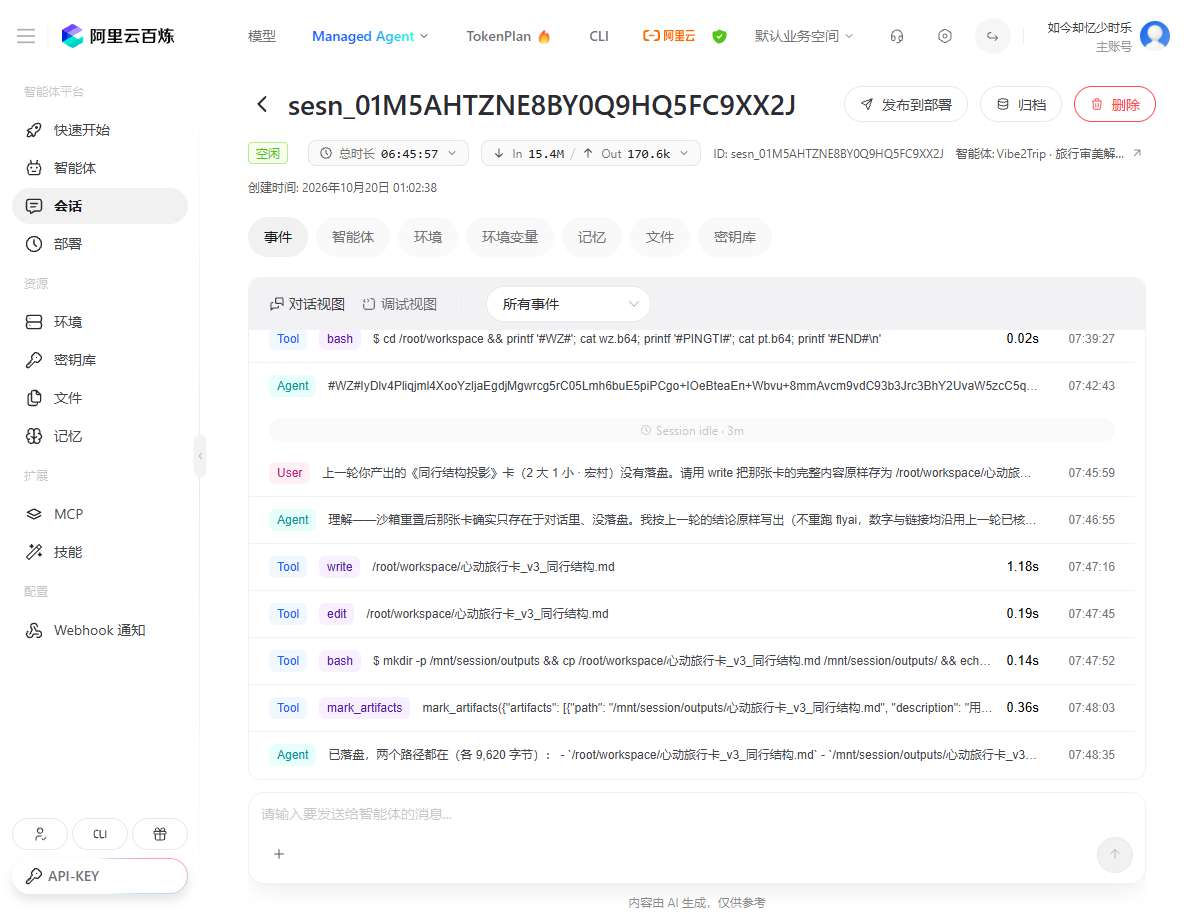Screen dimensions: 1204x912
Task: Collapse the sidebar with the handle
Action: click(200, 456)
